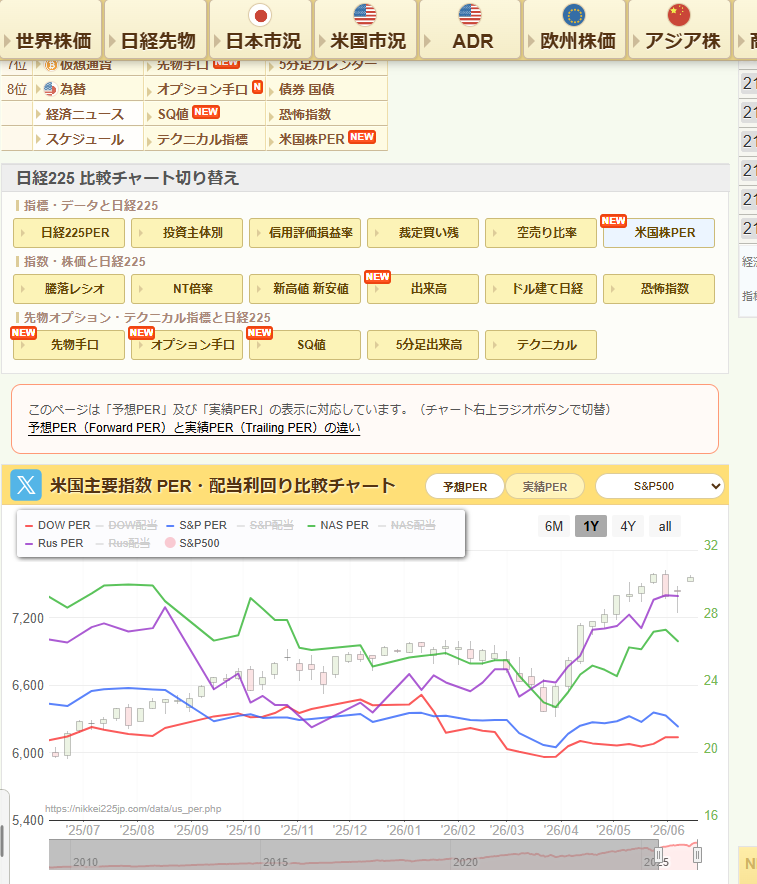The width and height of the screenshot is (757, 884).
Task: Open the 債券 国債 link
Action: 307,89
